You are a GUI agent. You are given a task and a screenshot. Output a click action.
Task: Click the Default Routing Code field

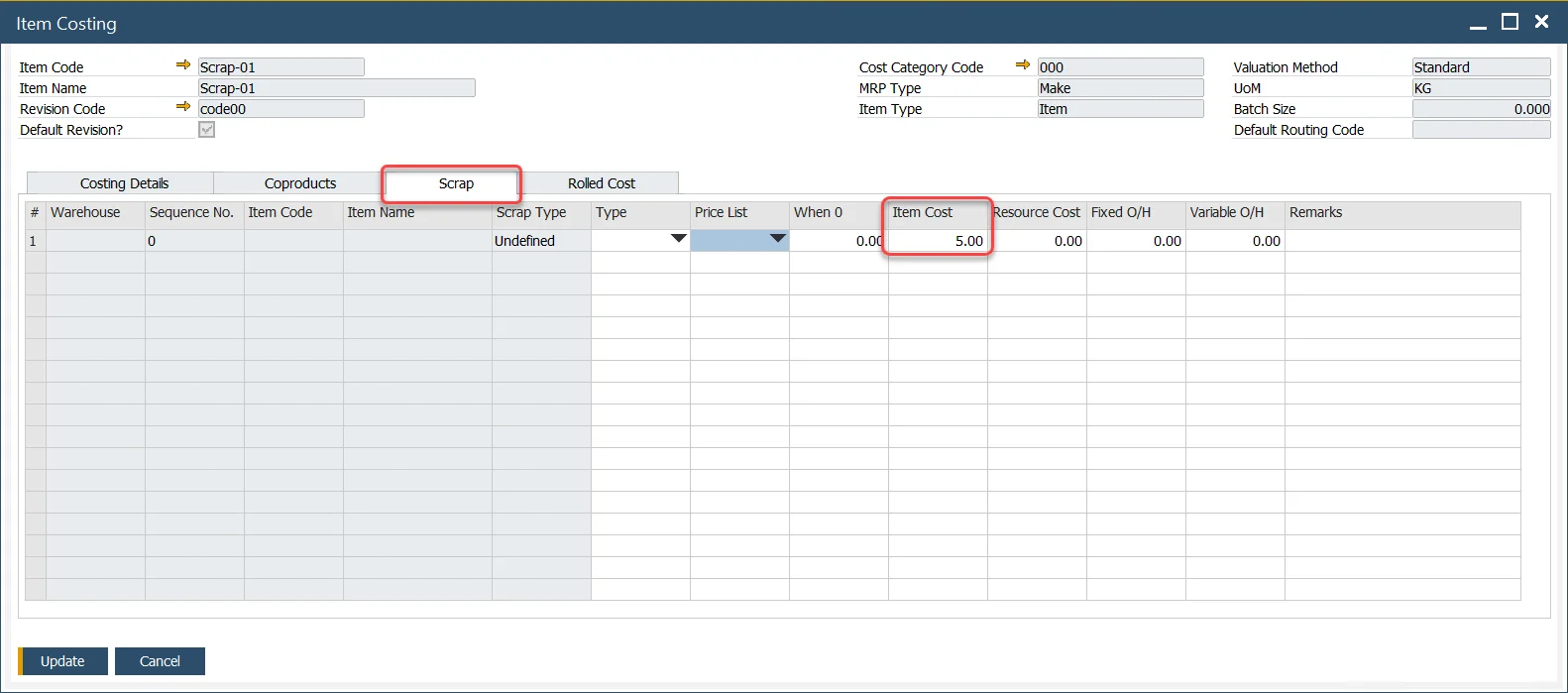pos(1480,130)
